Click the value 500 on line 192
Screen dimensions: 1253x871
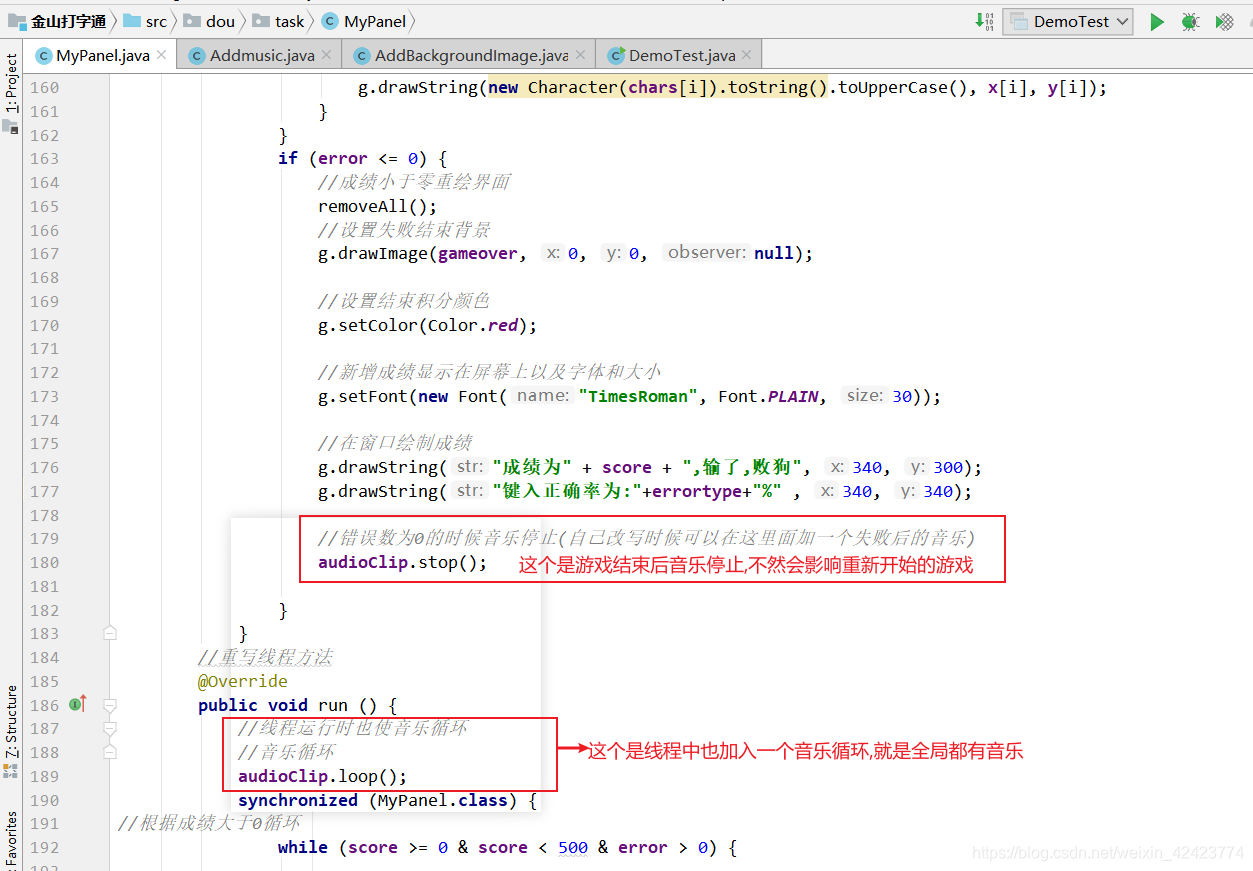click(x=573, y=847)
